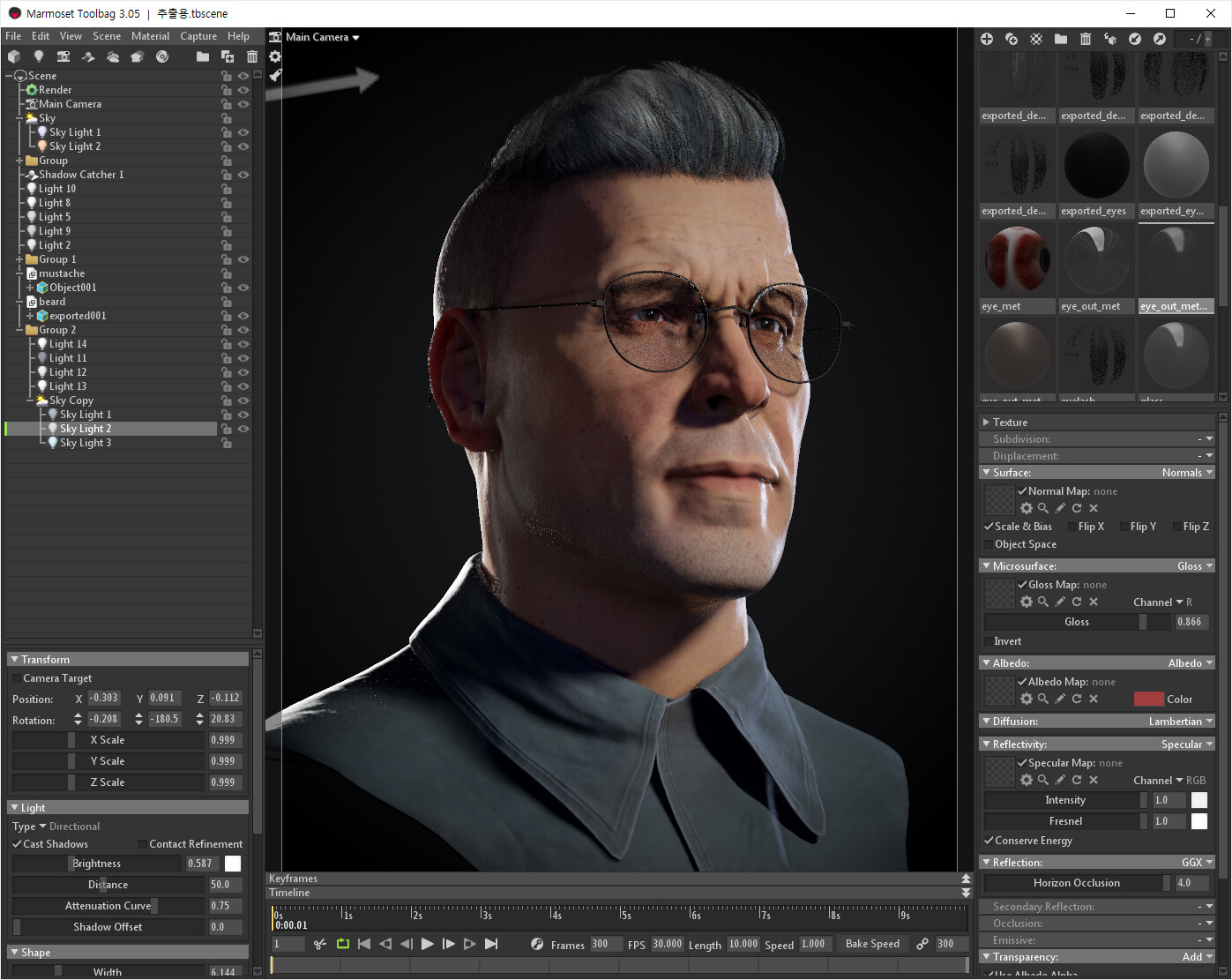Click the rocket icon beside the viewport
Viewport: 1232px width, 980px height.
pos(275,76)
